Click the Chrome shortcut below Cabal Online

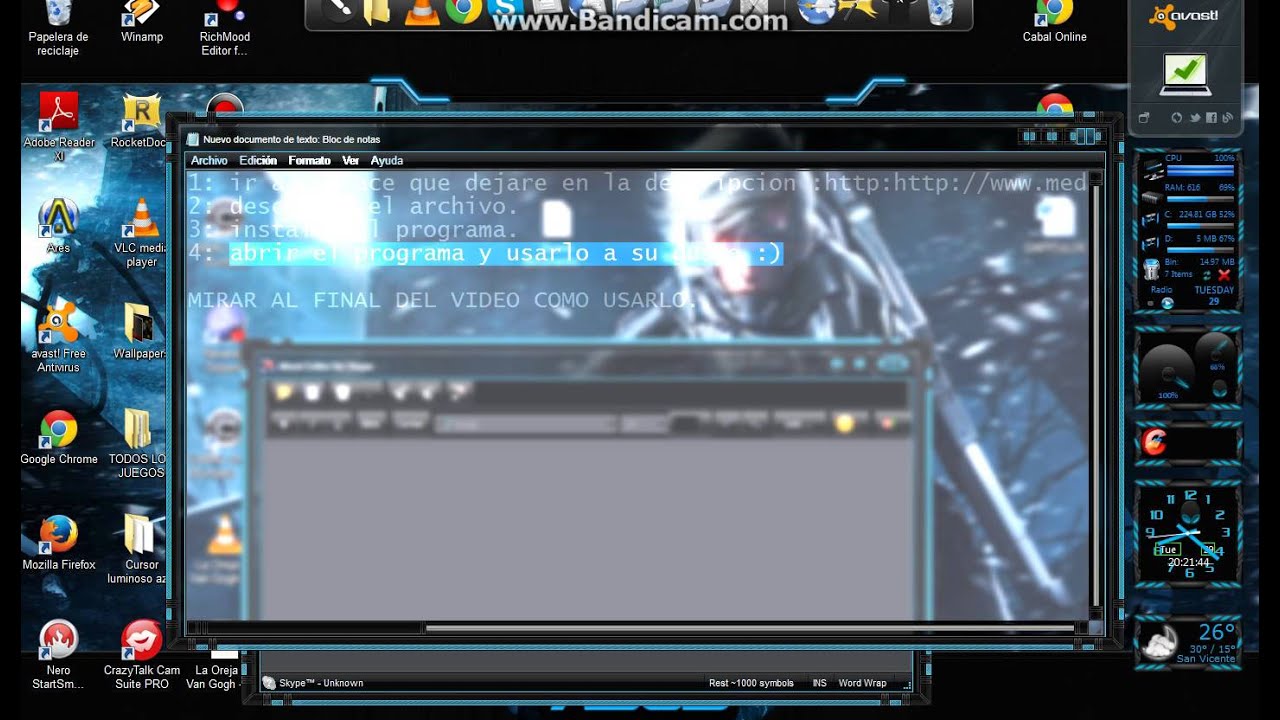click(x=1054, y=106)
